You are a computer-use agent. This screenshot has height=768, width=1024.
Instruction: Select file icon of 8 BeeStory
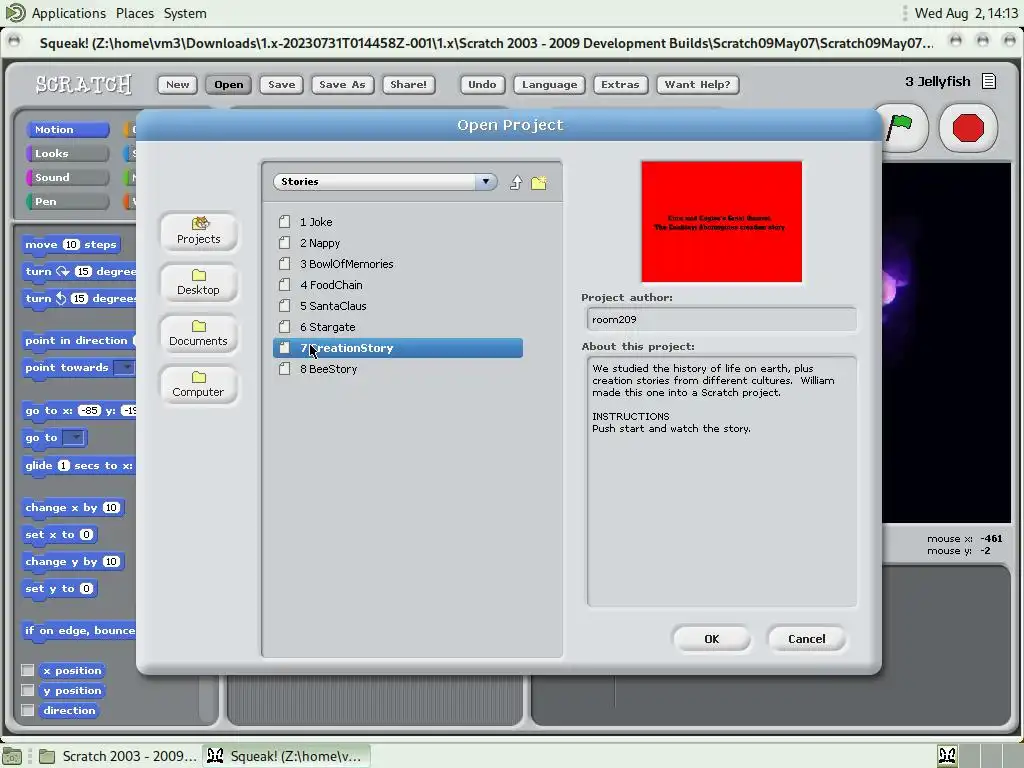coord(285,369)
